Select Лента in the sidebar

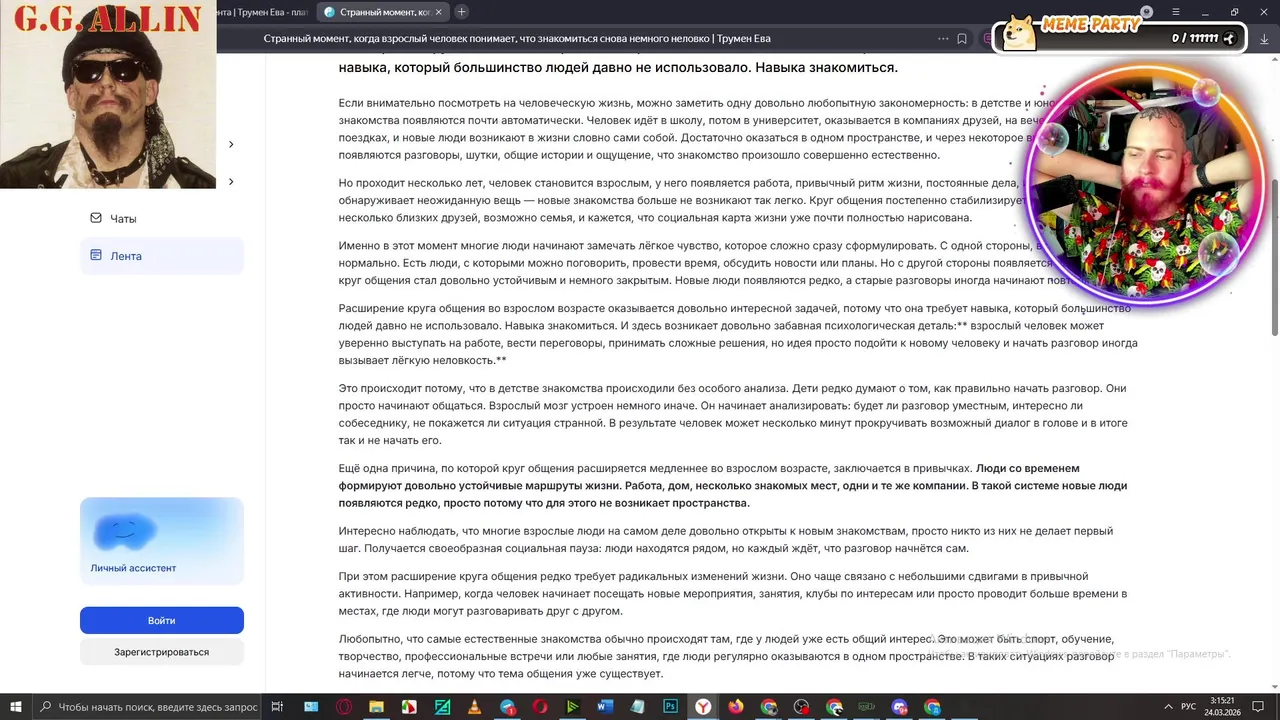click(x=161, y=256)
